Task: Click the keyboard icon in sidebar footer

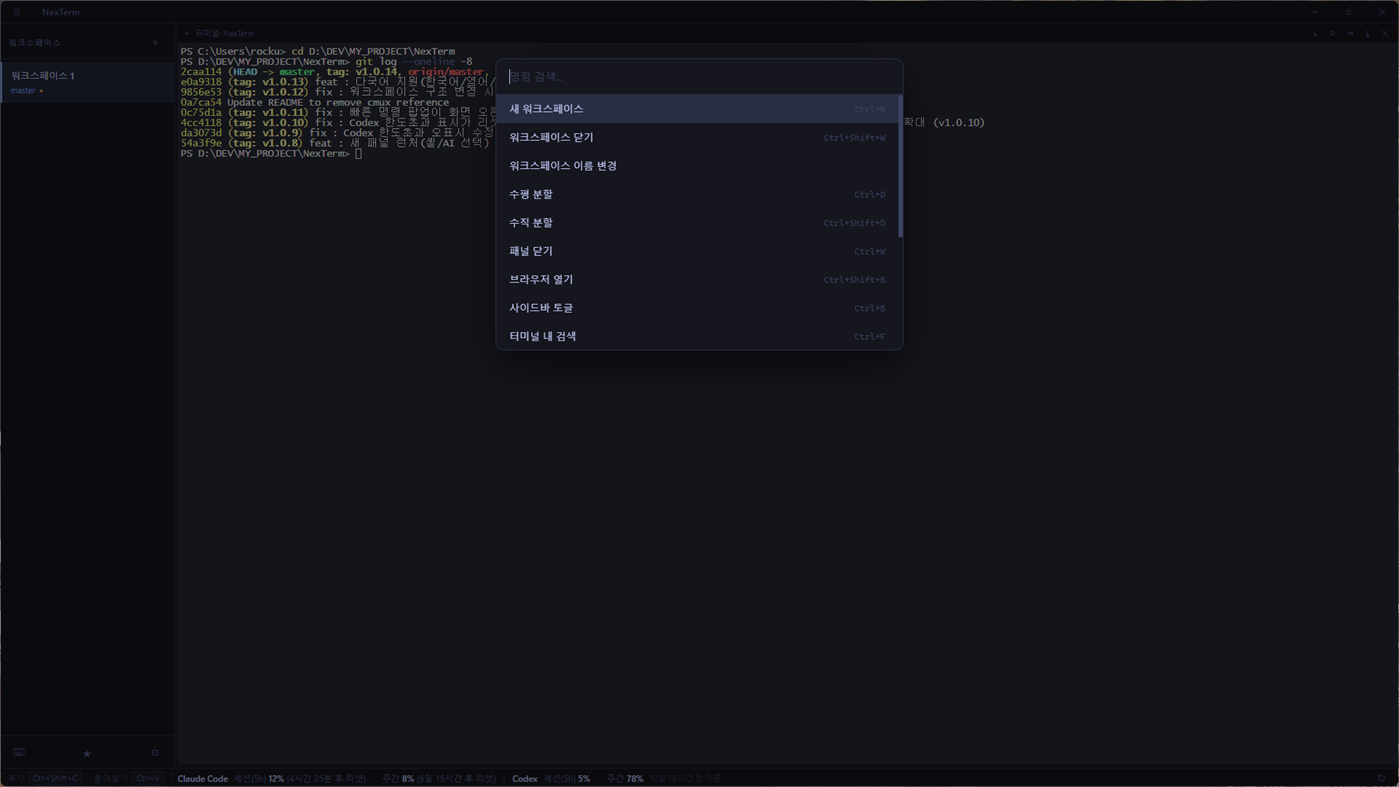Action: click(x=19, y=753)
